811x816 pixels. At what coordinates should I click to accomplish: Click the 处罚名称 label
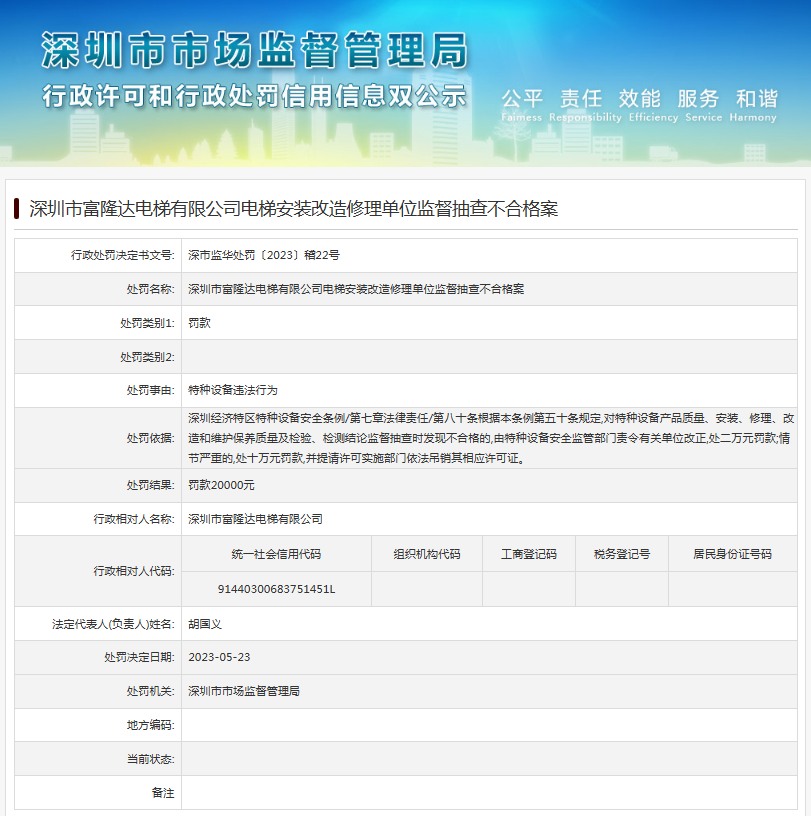(150, 289)
